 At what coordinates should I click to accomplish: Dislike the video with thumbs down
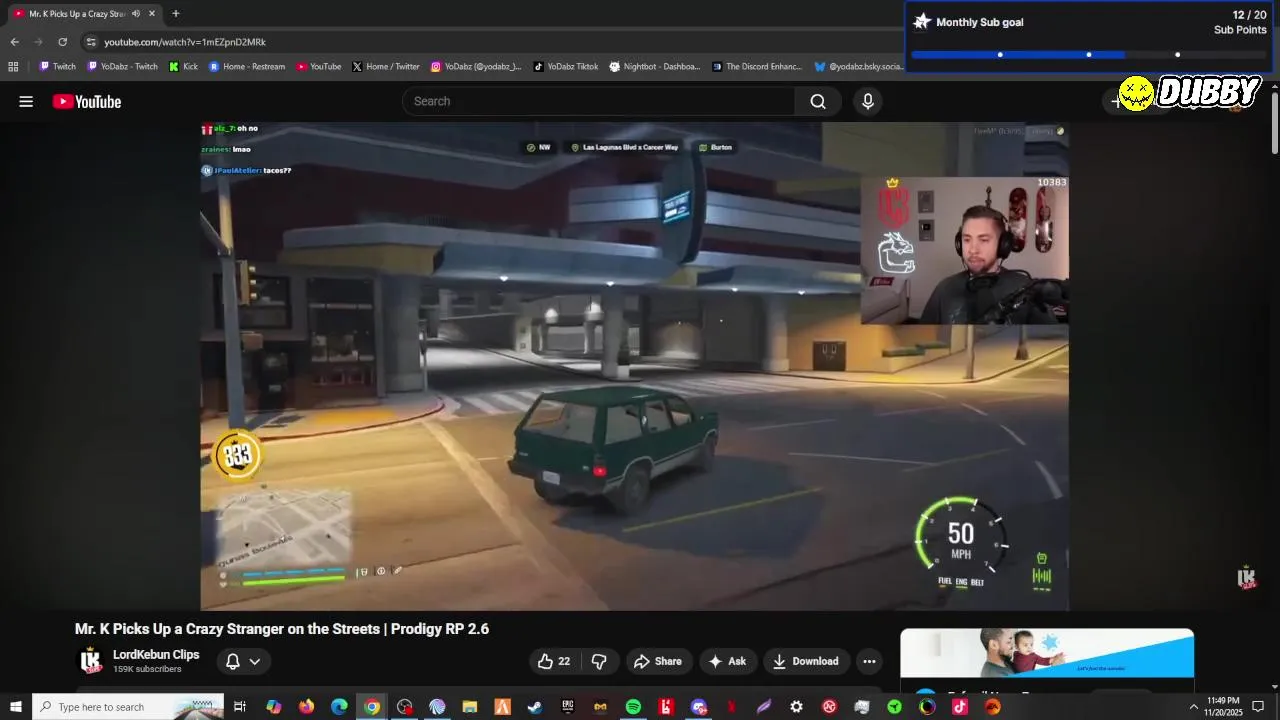click(599, 661)
